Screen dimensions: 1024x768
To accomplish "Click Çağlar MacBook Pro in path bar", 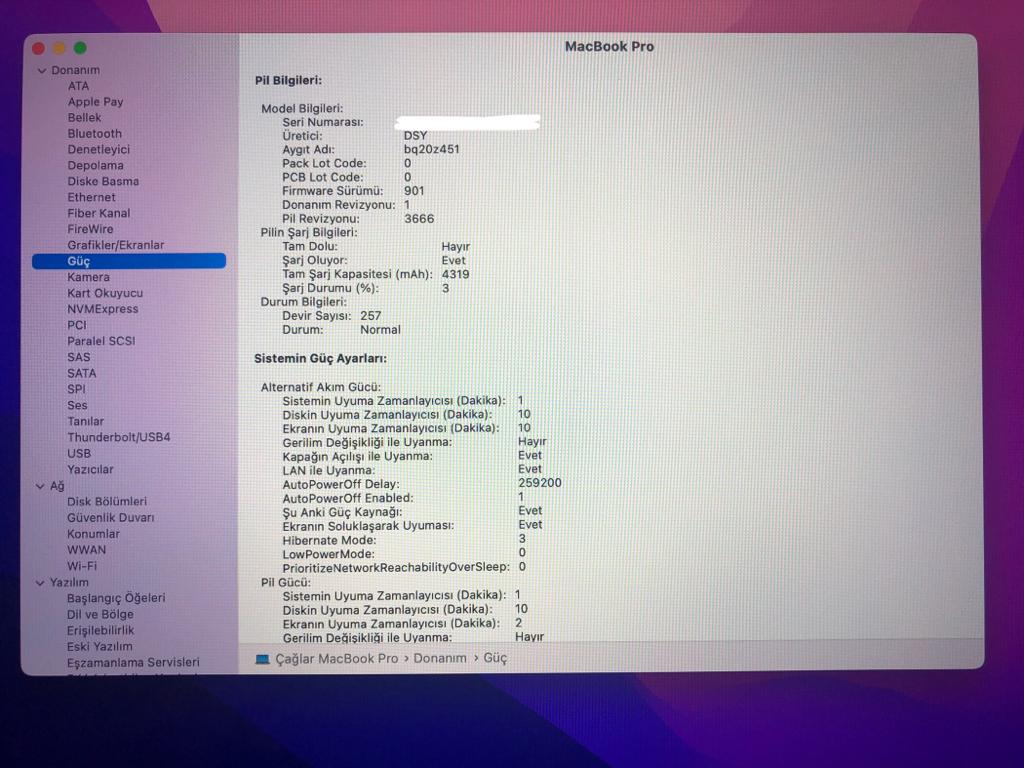I will point(336,659).
